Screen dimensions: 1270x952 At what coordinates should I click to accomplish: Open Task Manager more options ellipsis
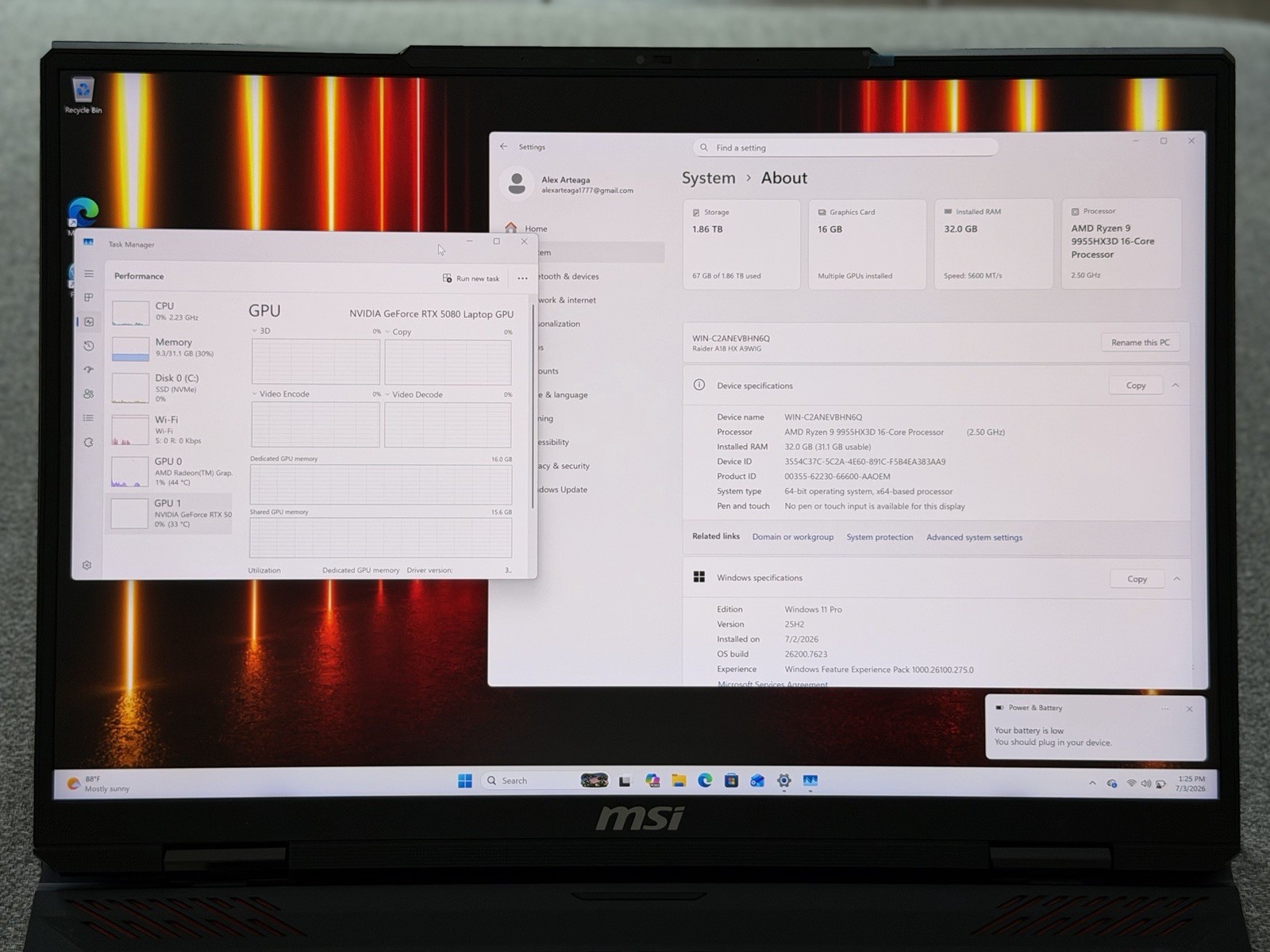(x=522, y=278)
